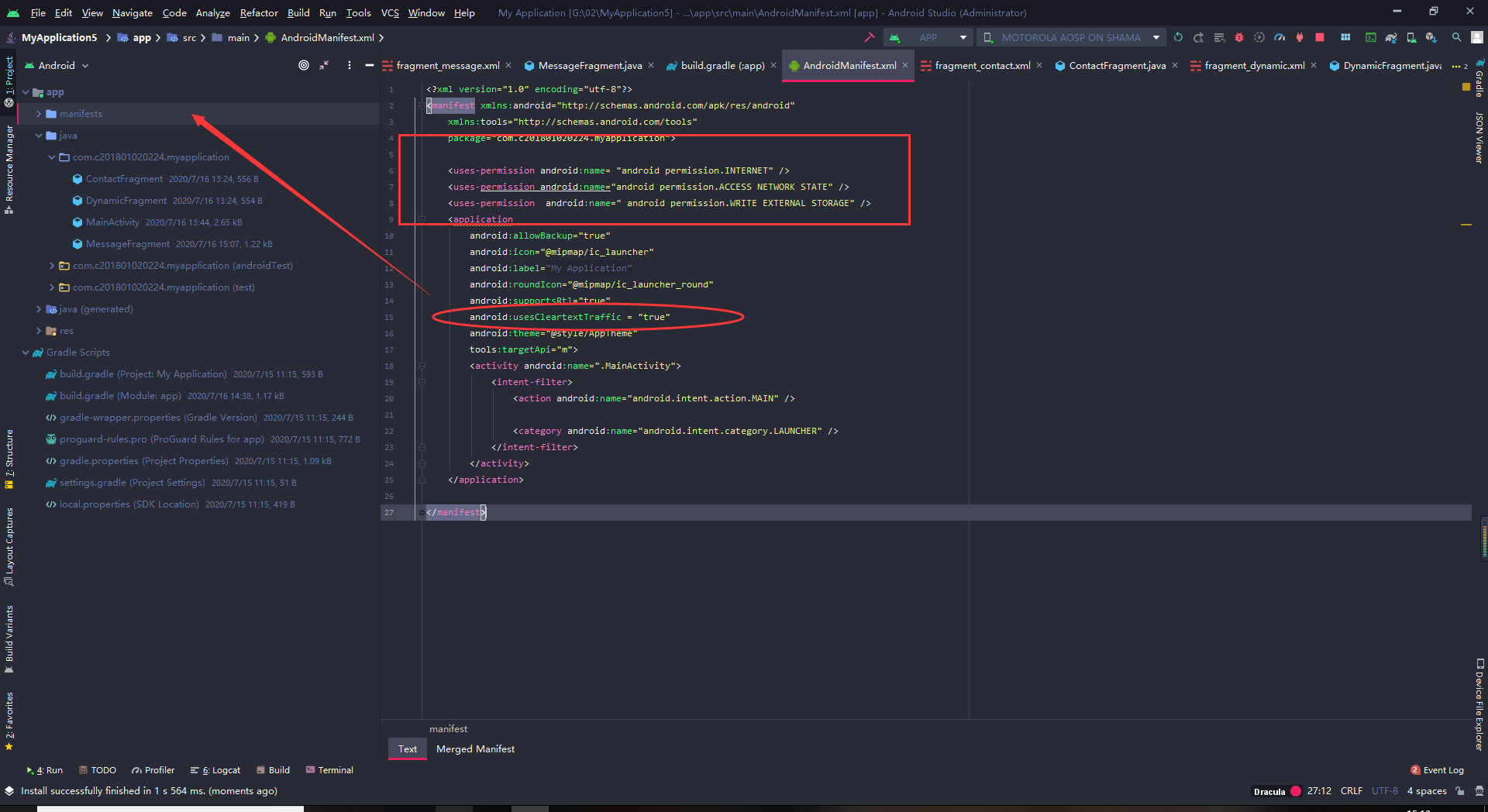The width and height of the screenshot is (1488, 812).
Task: Click Apply Changes and Restart Activity icon
Action: [1199, 37]
